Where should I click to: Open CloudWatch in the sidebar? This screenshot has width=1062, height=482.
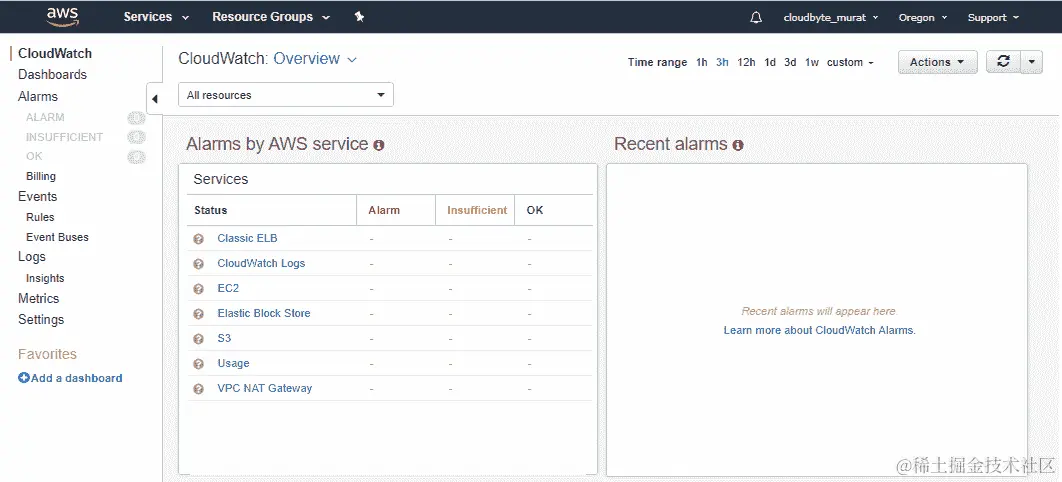pyautogui.click(x=55, y=53)
